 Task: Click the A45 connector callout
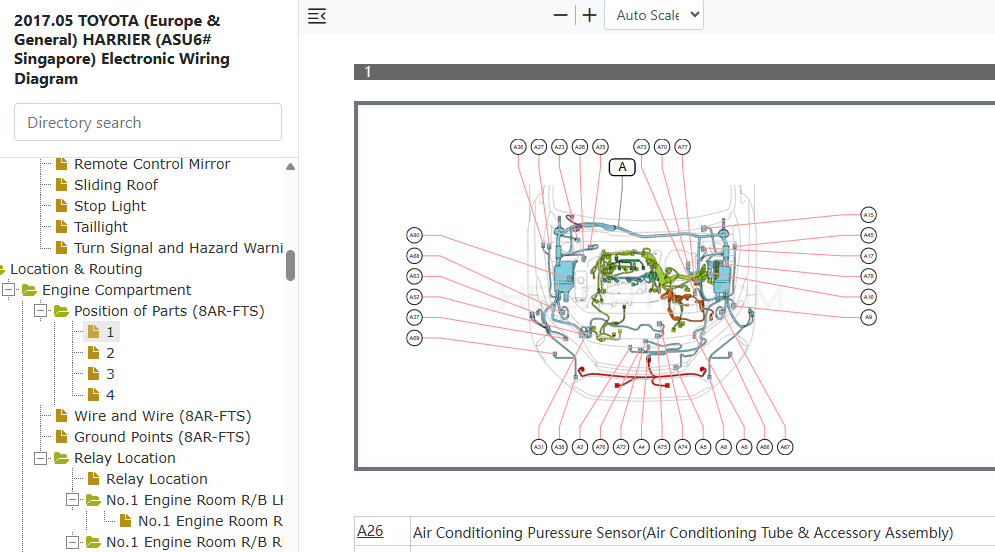(868, 235)
